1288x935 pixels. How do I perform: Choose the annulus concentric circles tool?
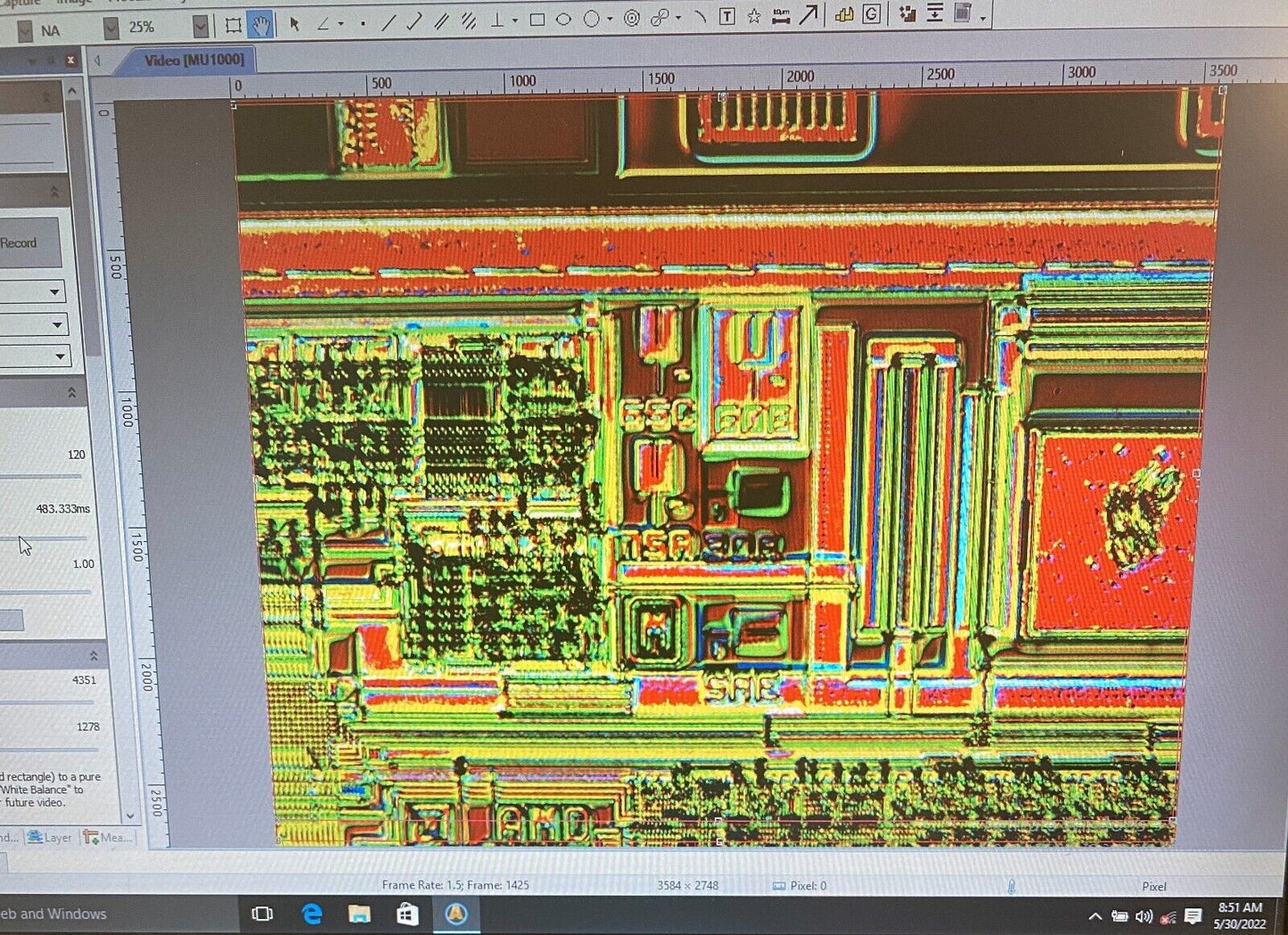tap(631, 18)
